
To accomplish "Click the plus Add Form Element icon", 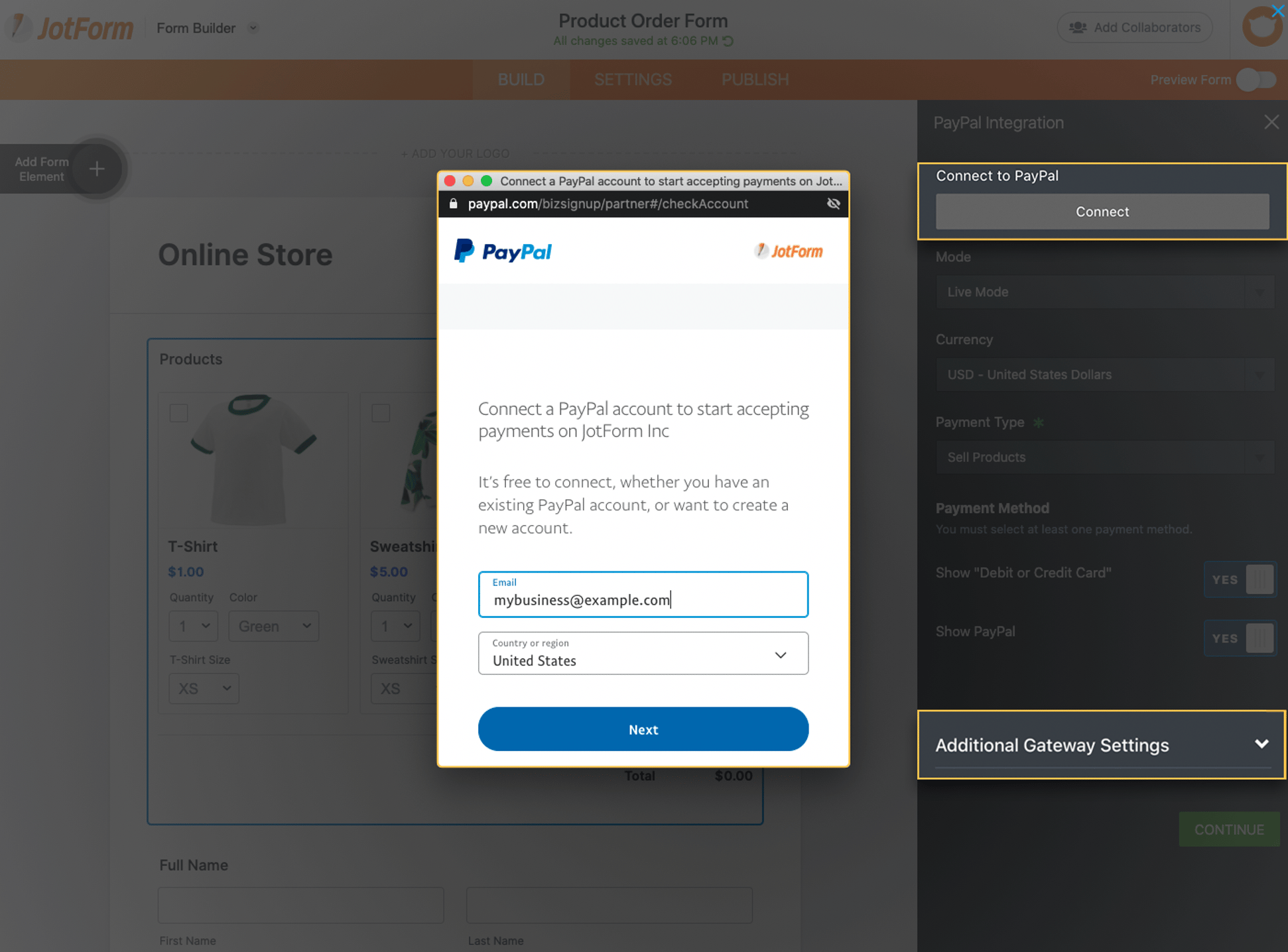I will click(97, 169).
